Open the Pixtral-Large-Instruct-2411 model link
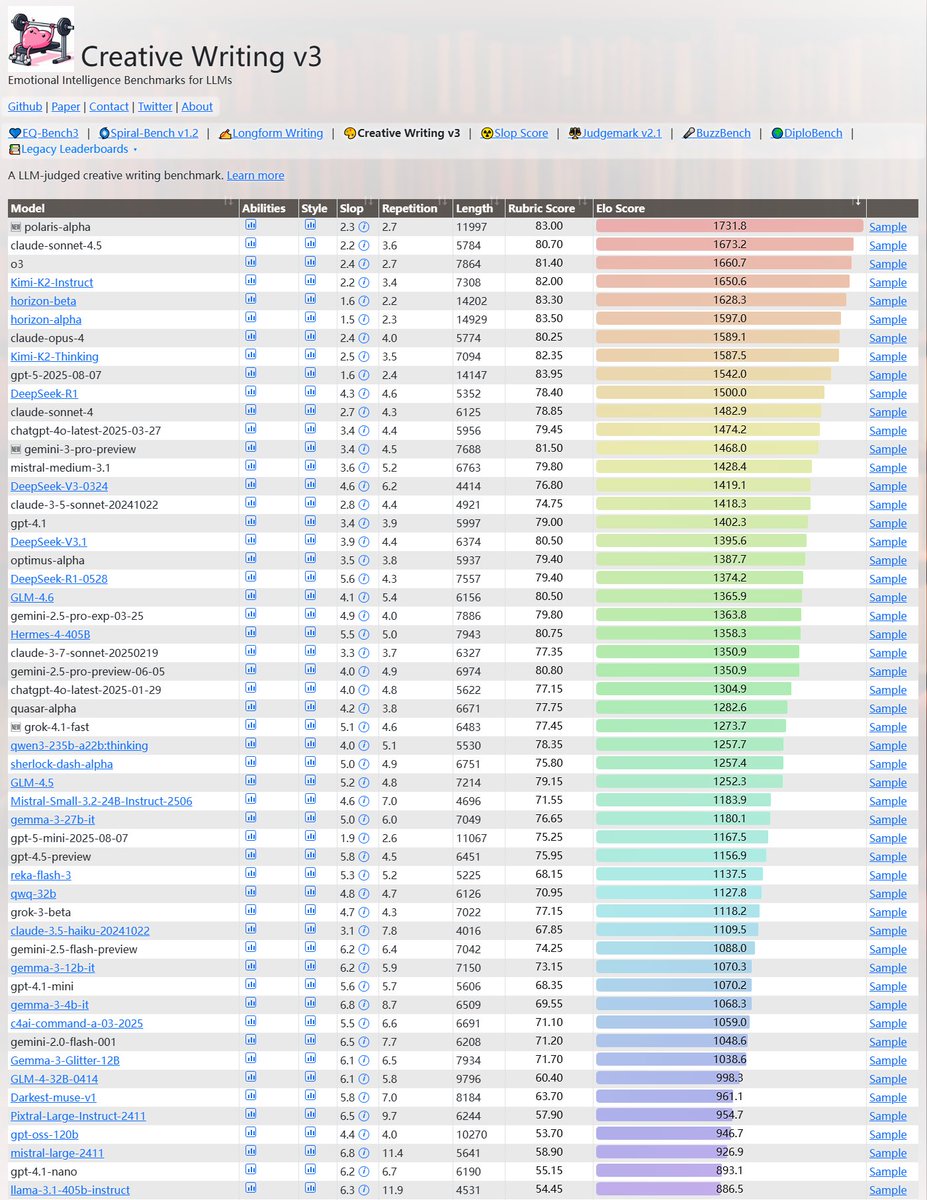Screen dimensions: 927x1200 (x=78, y=1115)
